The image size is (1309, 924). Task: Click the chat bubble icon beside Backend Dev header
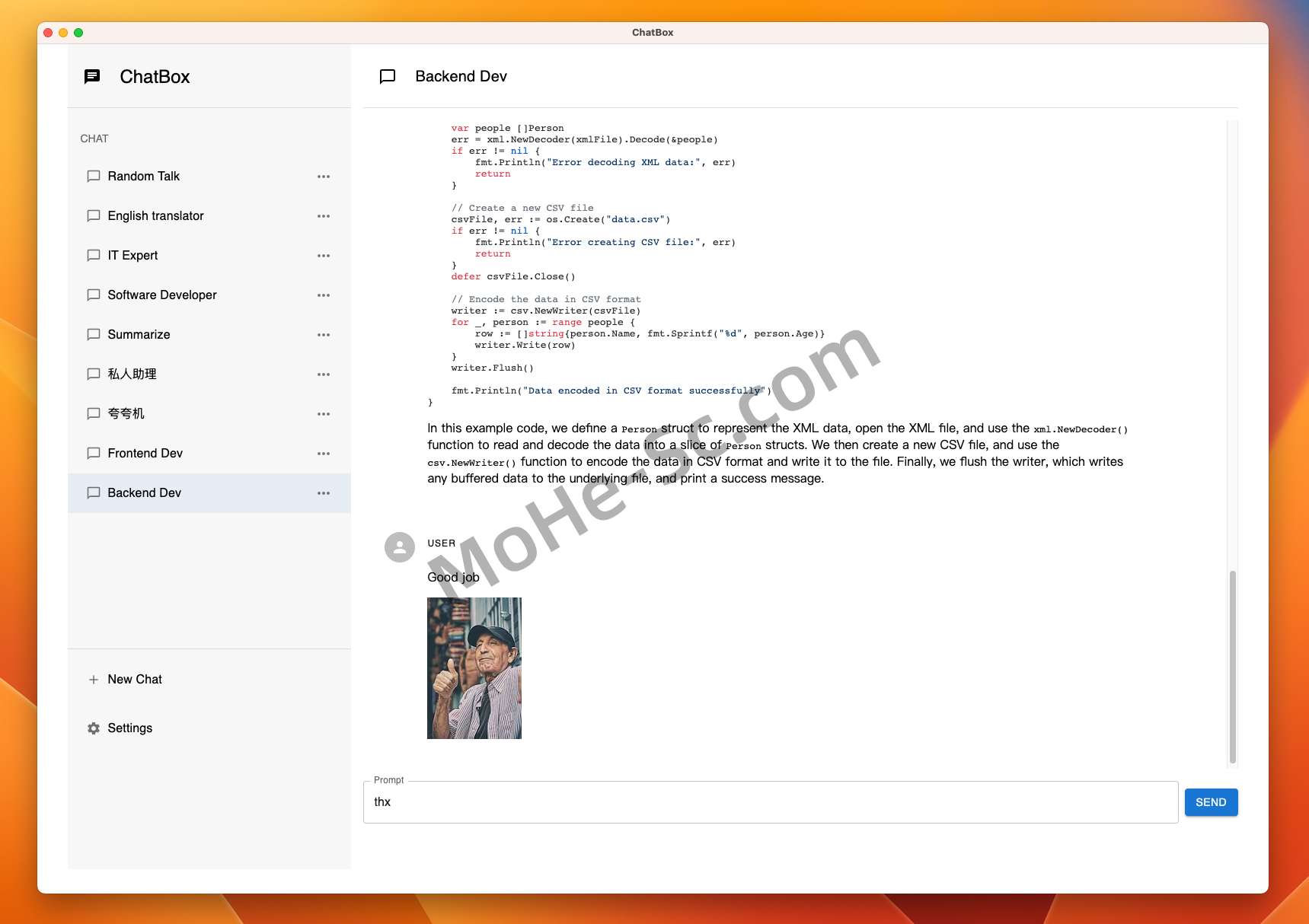point(388,76)
